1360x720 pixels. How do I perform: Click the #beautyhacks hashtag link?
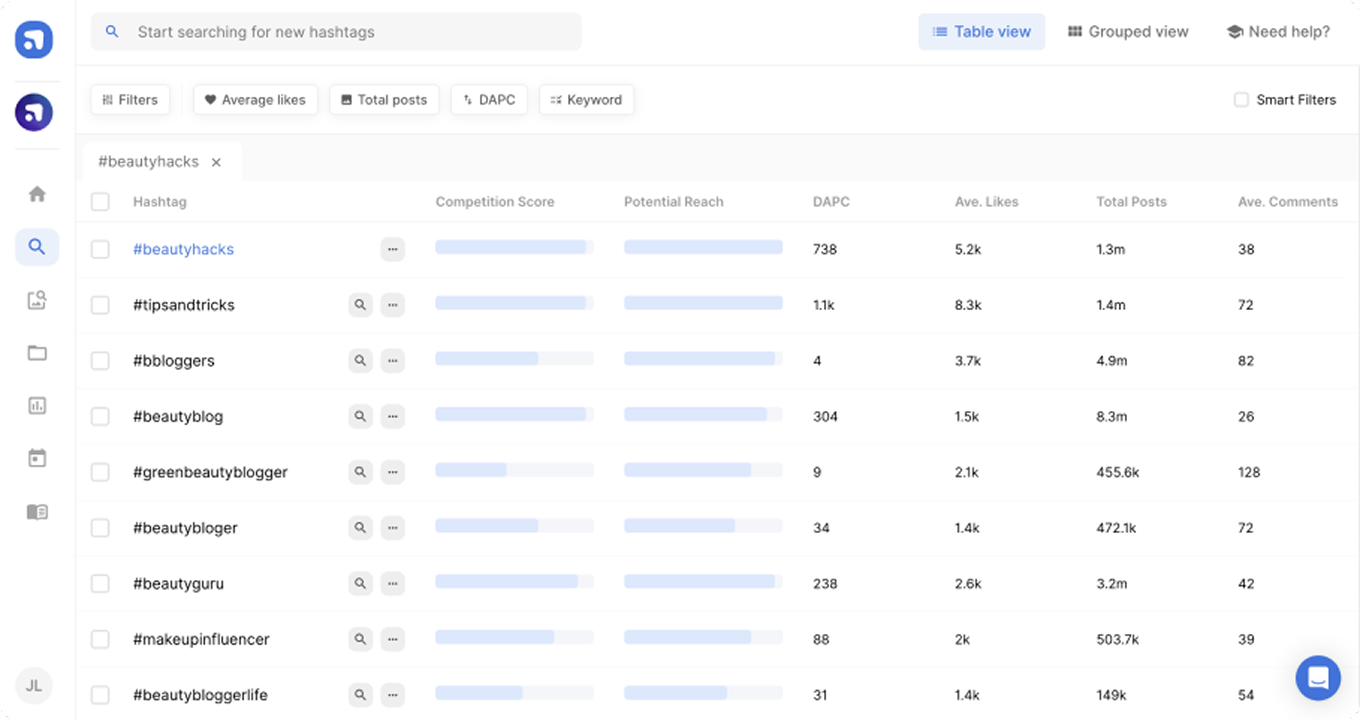pyautogui.click(x=183, y=249)
